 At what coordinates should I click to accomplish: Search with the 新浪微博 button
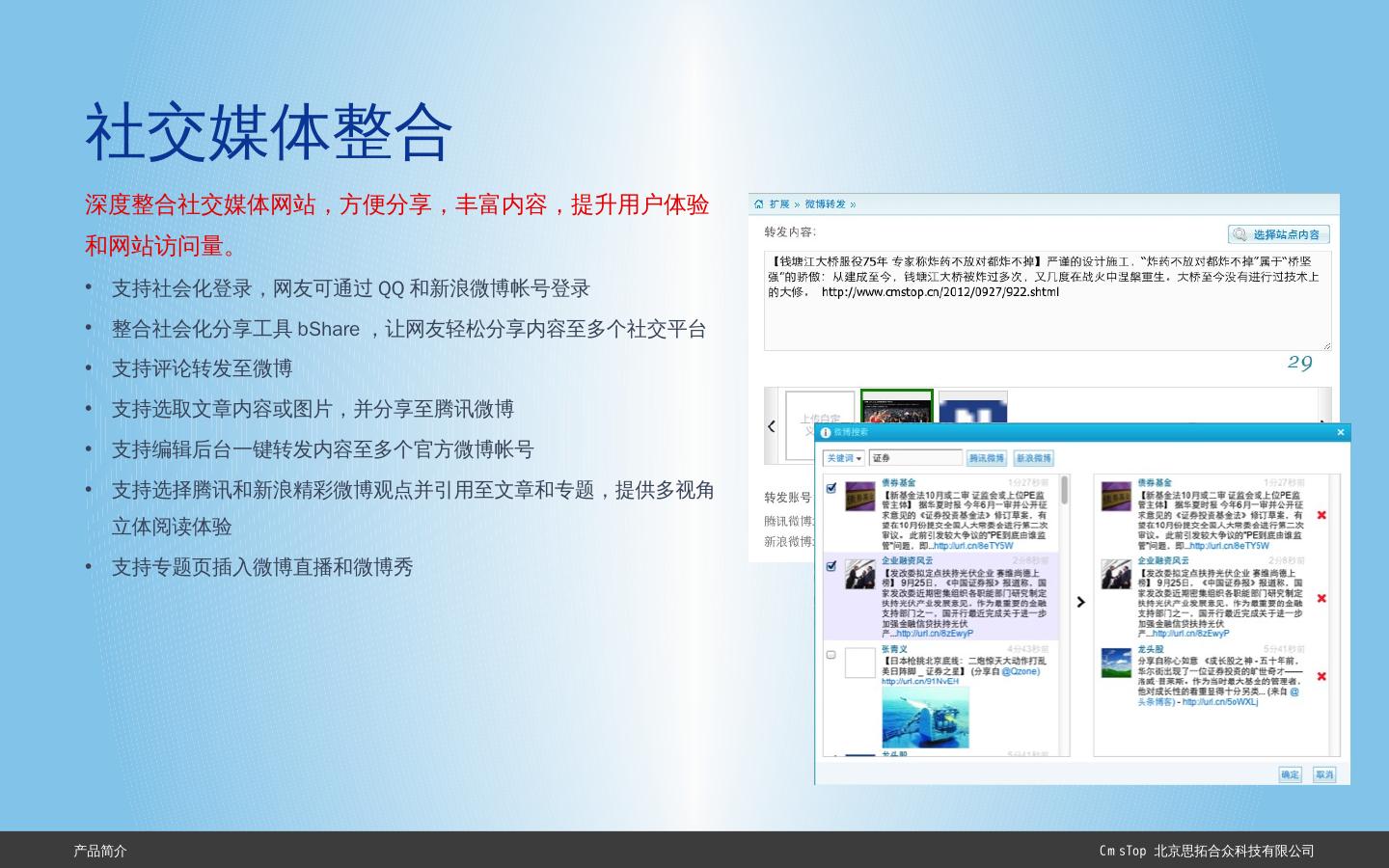tap(1033, 458)
